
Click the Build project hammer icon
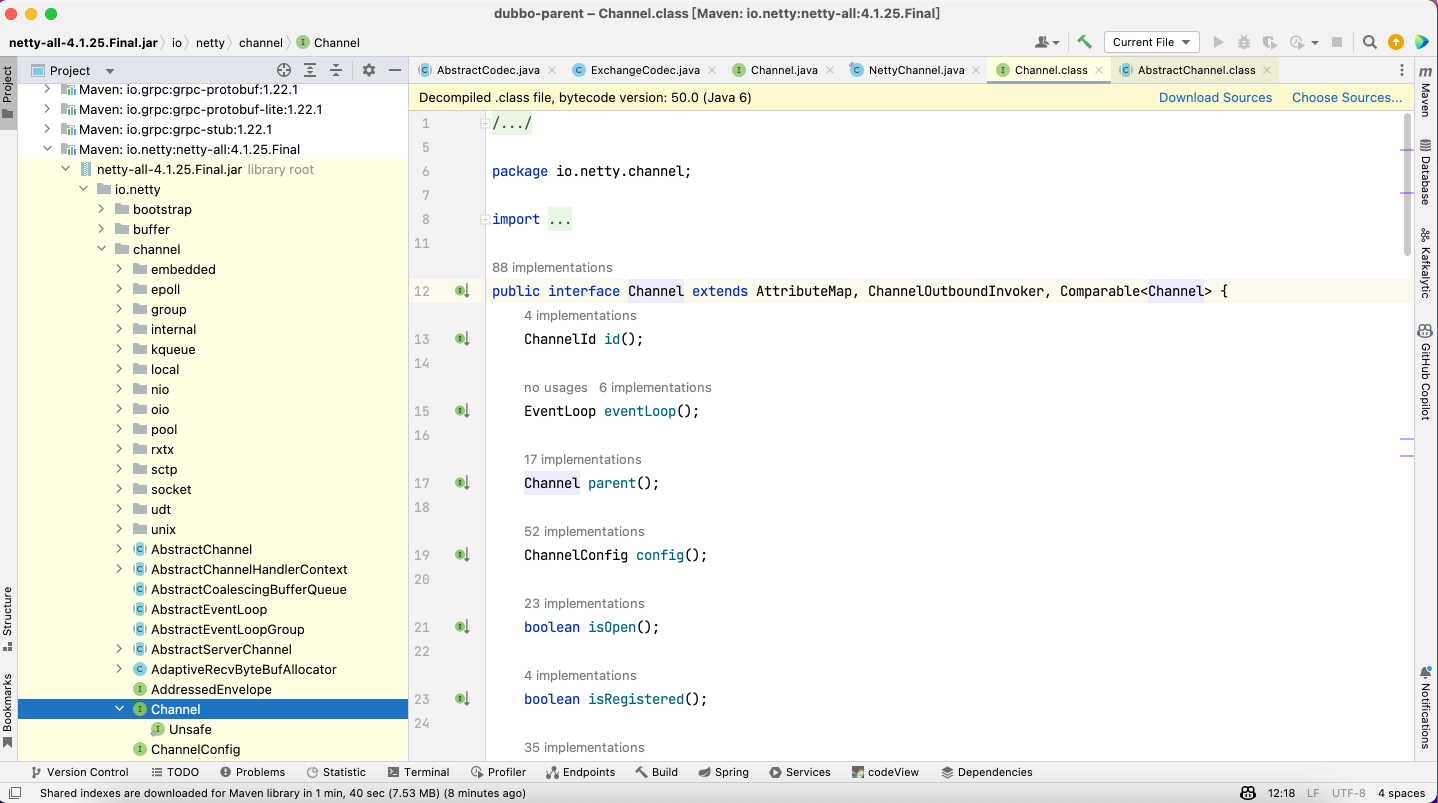[1084, 42]
